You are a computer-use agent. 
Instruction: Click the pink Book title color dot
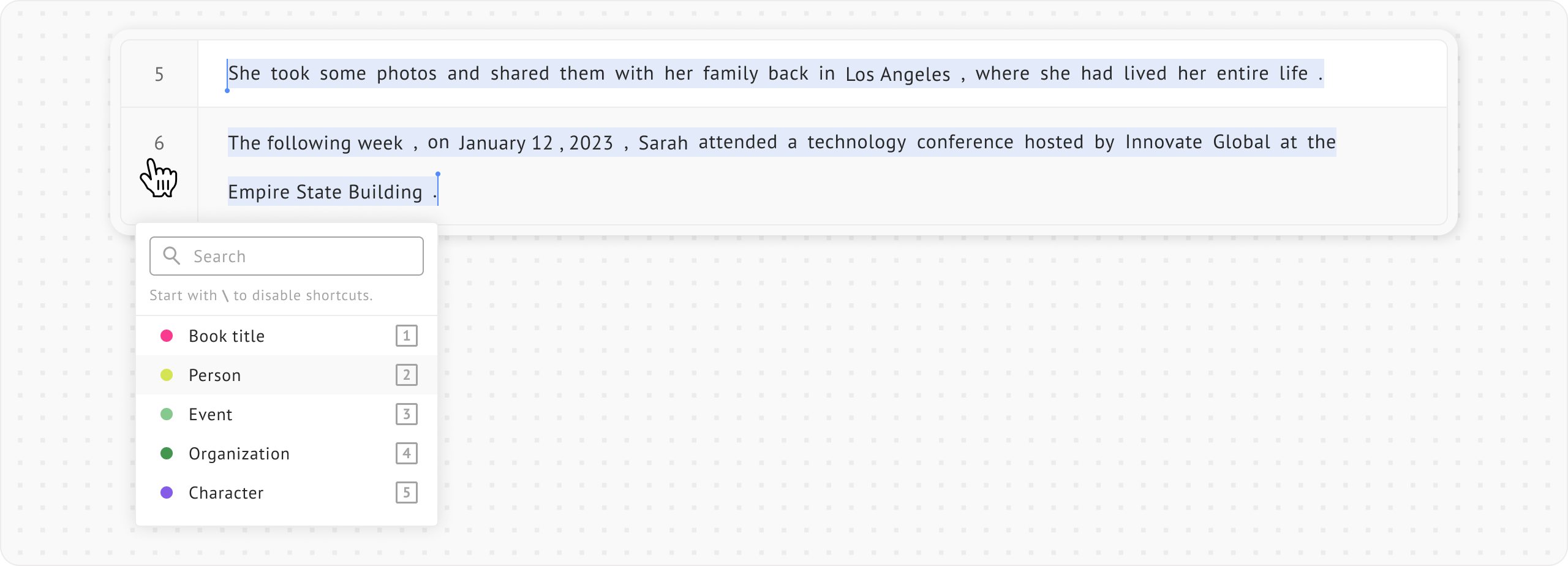(x=167, y=336)
